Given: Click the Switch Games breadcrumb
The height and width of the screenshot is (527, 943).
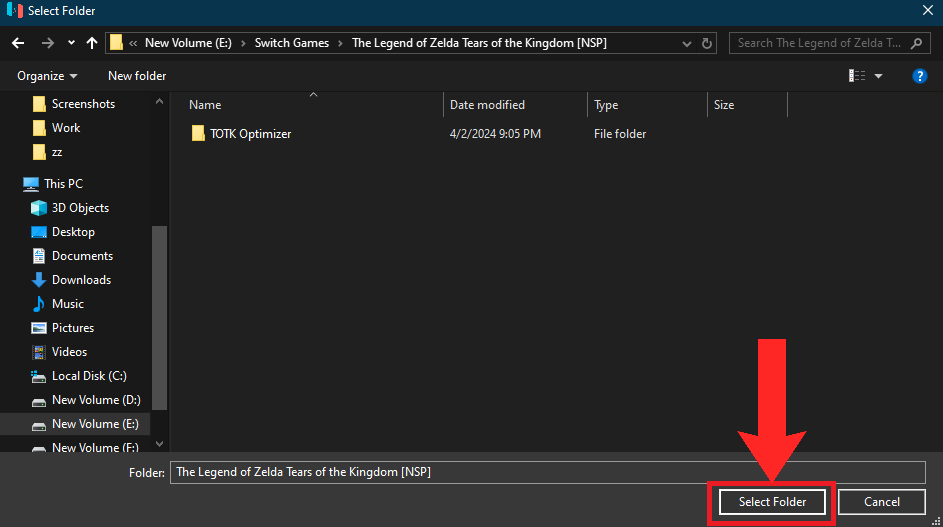Looking at the screenshot, I should pyautogui.click(x=292, y=43).
